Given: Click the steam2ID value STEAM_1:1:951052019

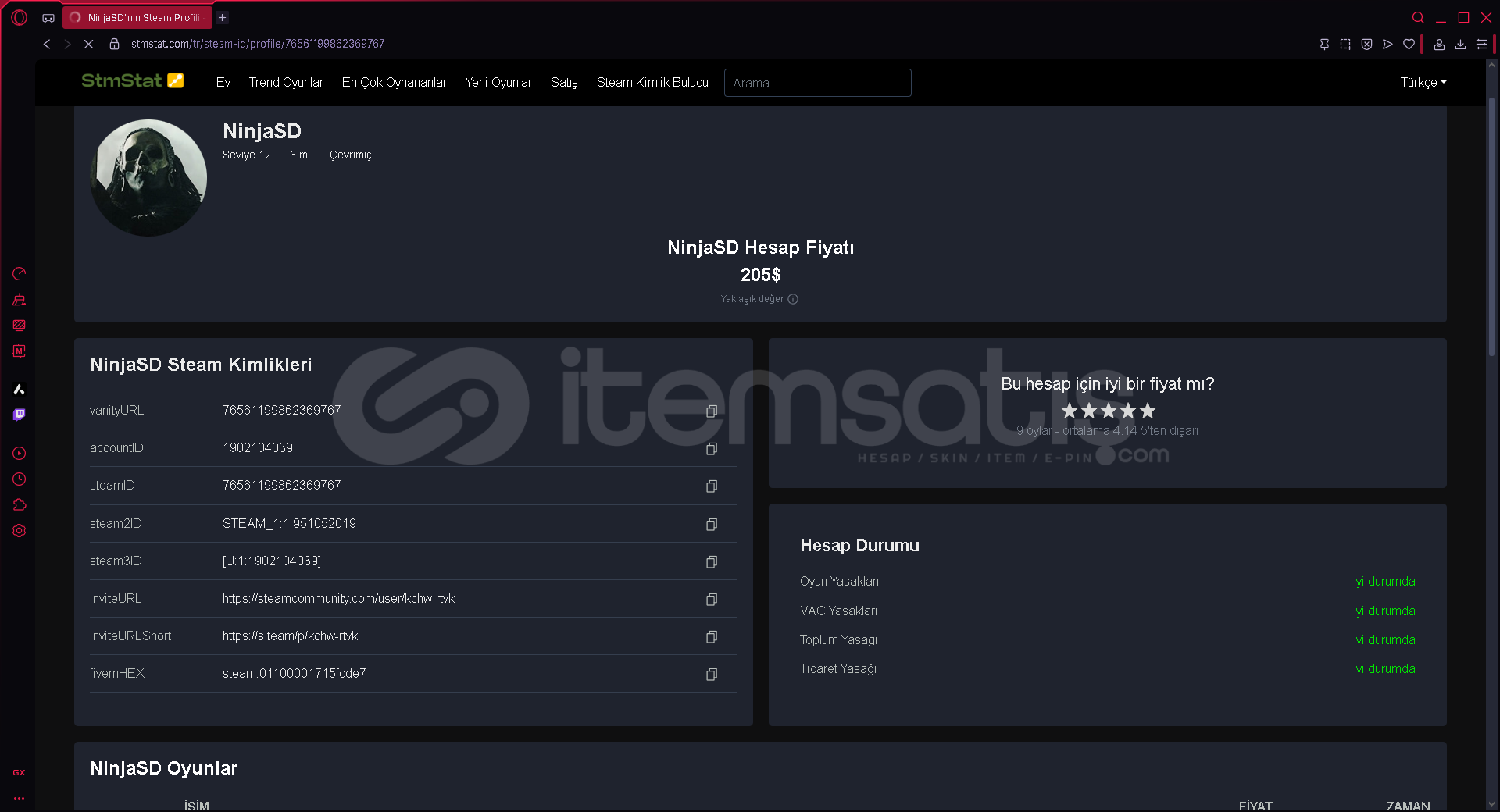Looking at the screenshot, I should click(x=289, y=524).
